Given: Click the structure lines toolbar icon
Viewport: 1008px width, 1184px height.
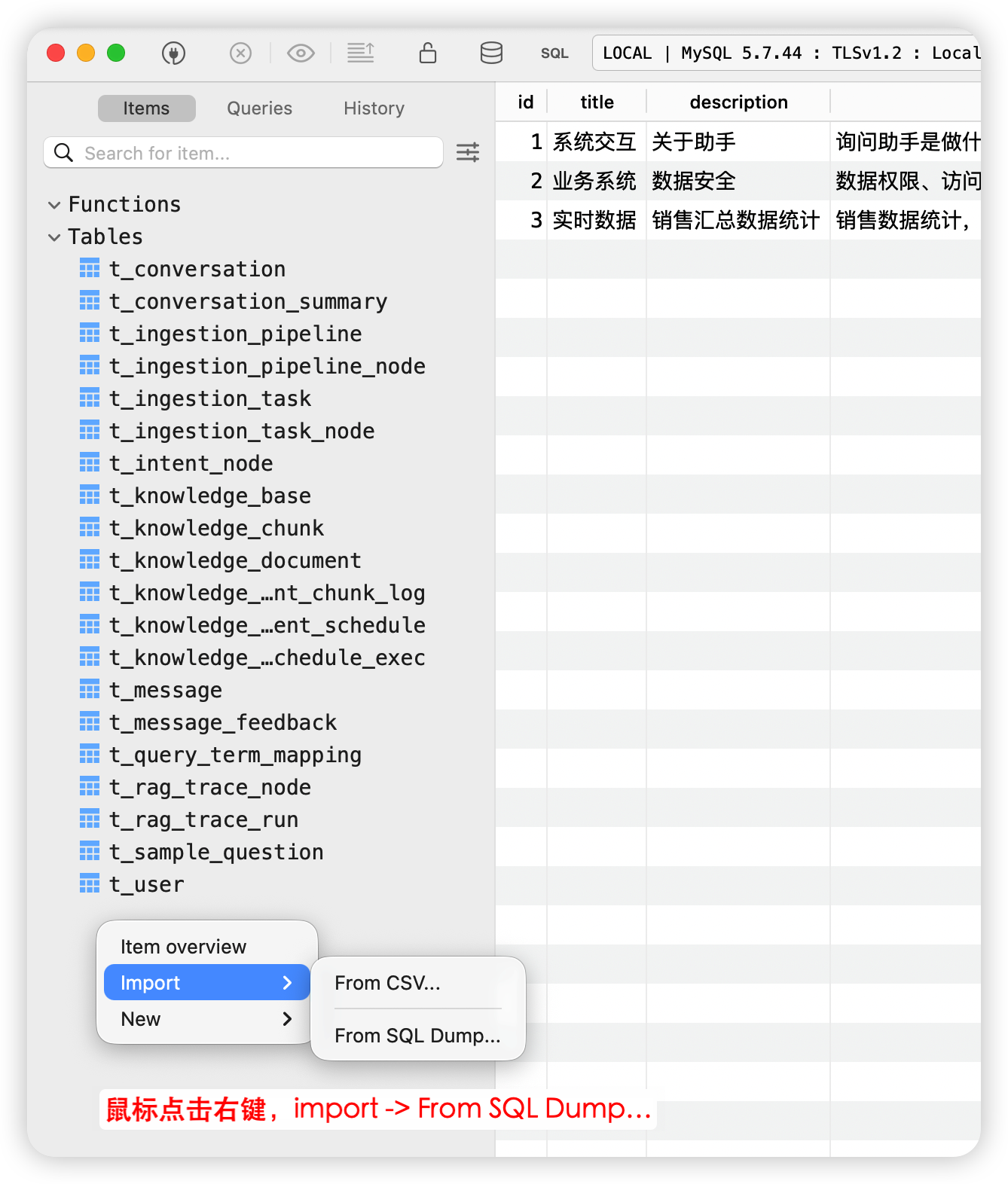Looking at the screenshot, I should click(x=361, y=53).
